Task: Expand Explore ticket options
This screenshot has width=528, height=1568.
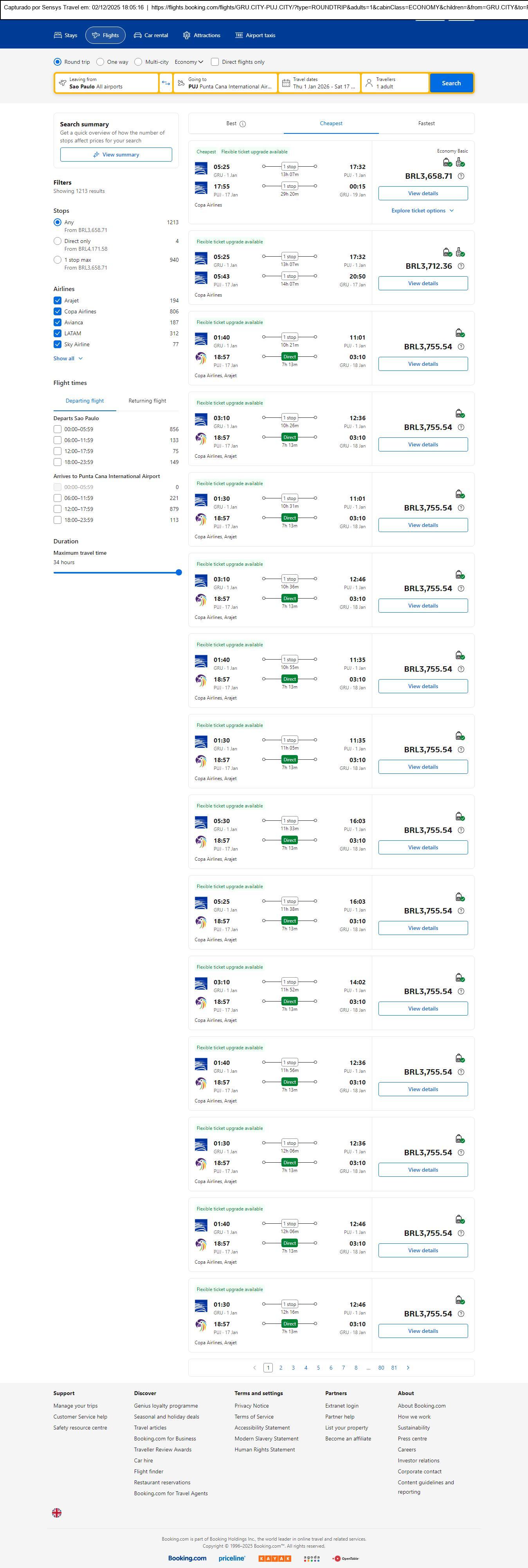Action: coord(423,210)
